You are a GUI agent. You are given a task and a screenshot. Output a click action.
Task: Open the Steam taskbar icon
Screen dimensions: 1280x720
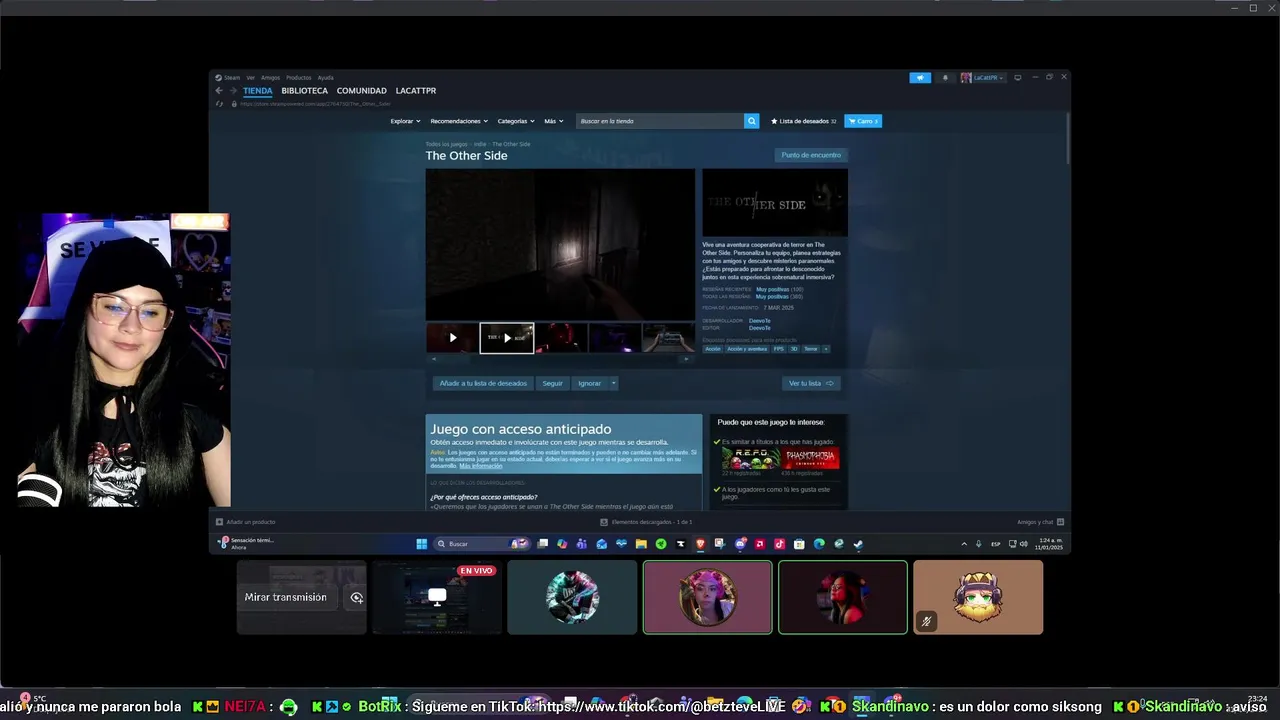click(858, 544)
